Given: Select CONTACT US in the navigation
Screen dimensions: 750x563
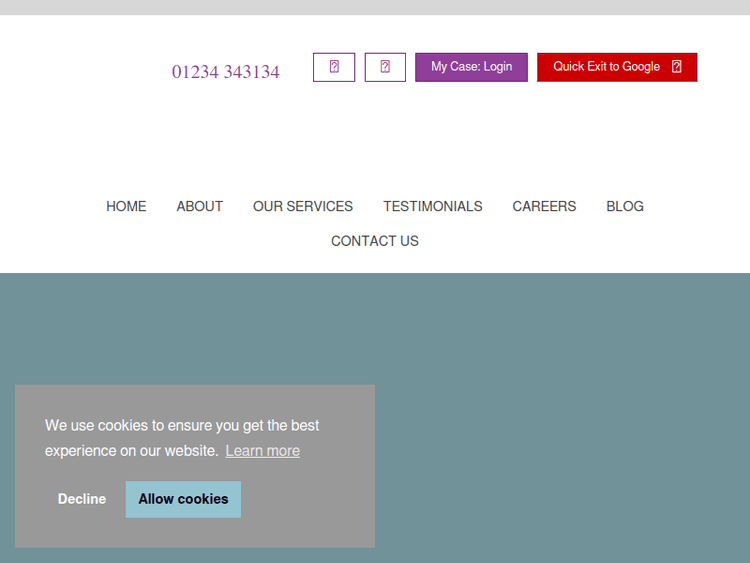Looking at the screenshot, I should point(375,241).
